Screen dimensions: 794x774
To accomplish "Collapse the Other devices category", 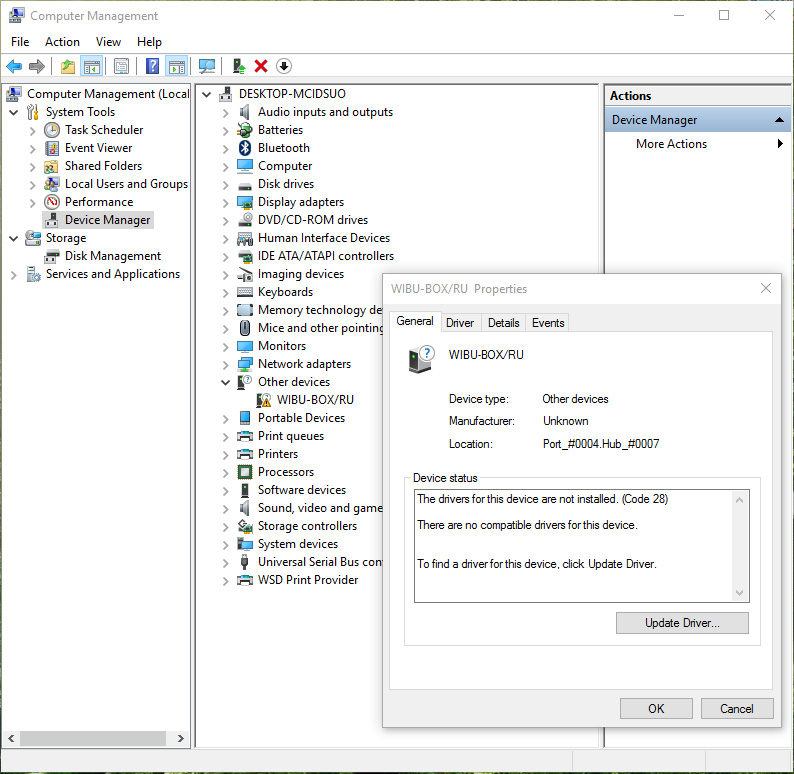I will 226,383.
